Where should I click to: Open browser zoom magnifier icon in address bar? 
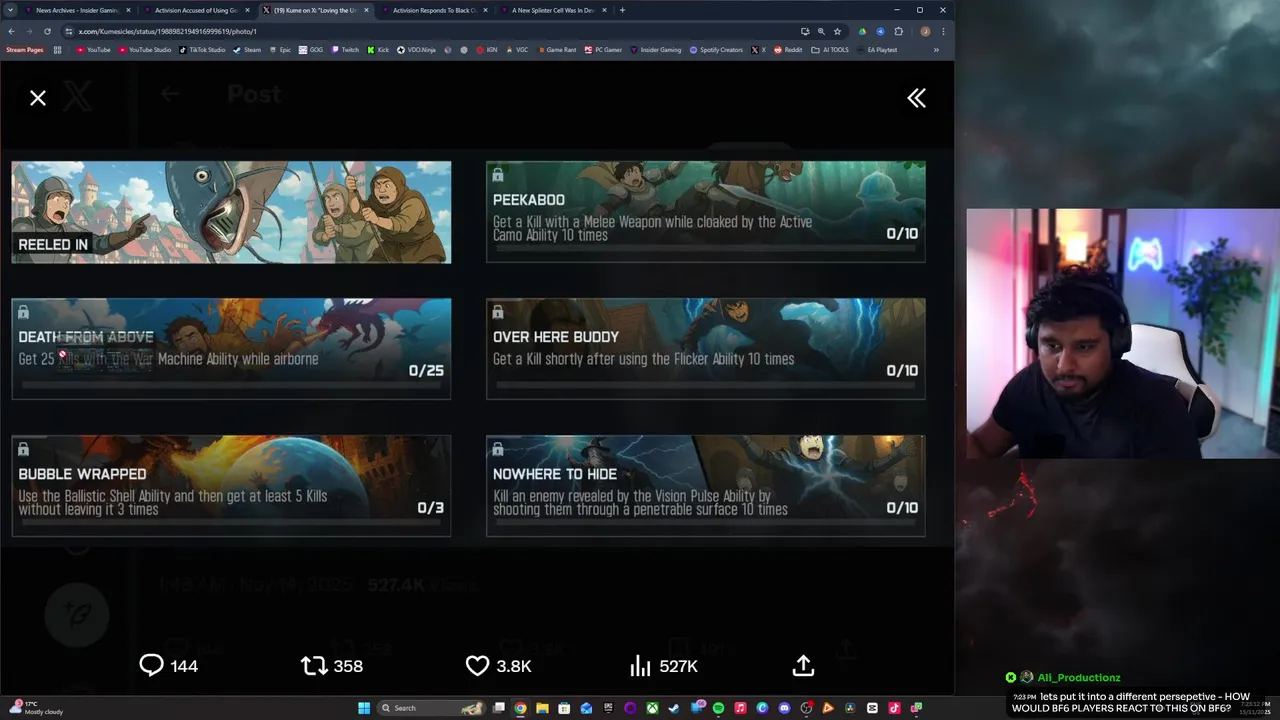[x=821, y=31]
